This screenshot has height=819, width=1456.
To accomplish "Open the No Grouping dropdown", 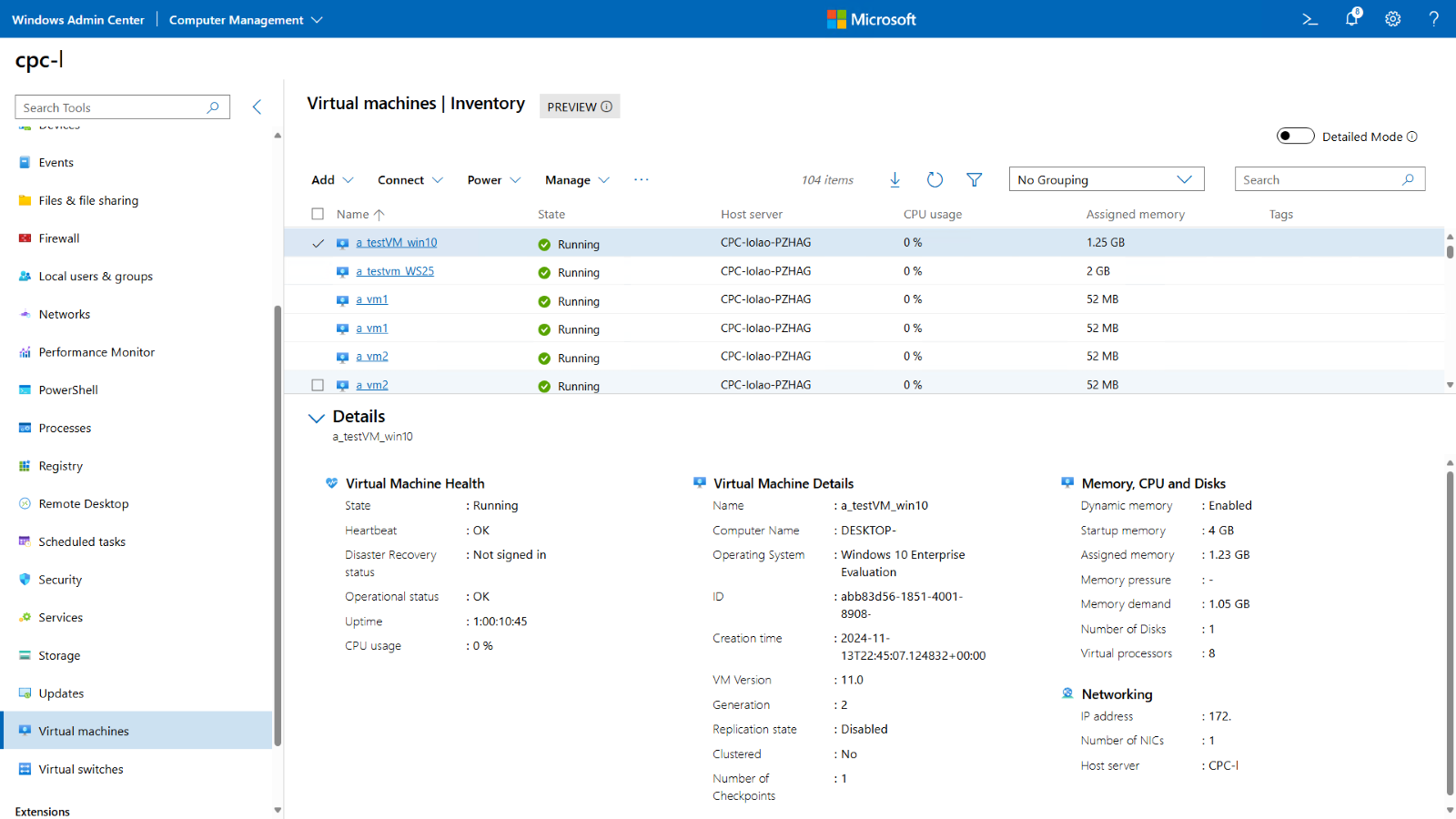I will pyautogui.click(x=1106, y=178).
